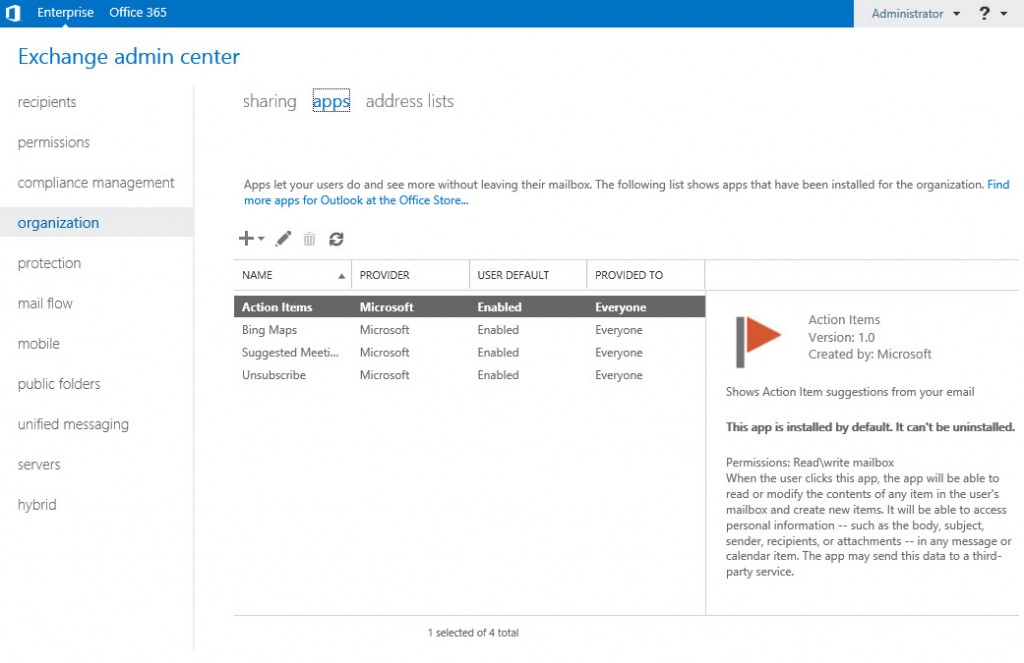Open protection section

50,263
